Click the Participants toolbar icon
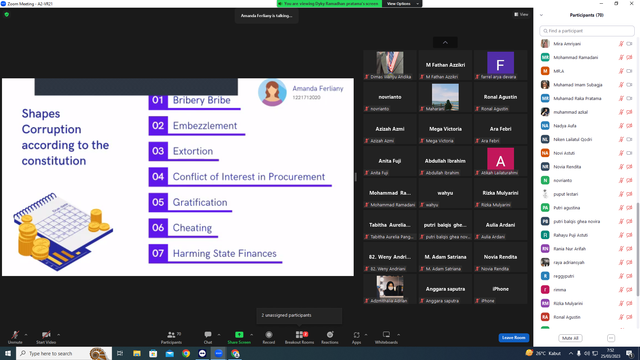The height and width of the screenshot is (360, 640). tap(171, 336)
